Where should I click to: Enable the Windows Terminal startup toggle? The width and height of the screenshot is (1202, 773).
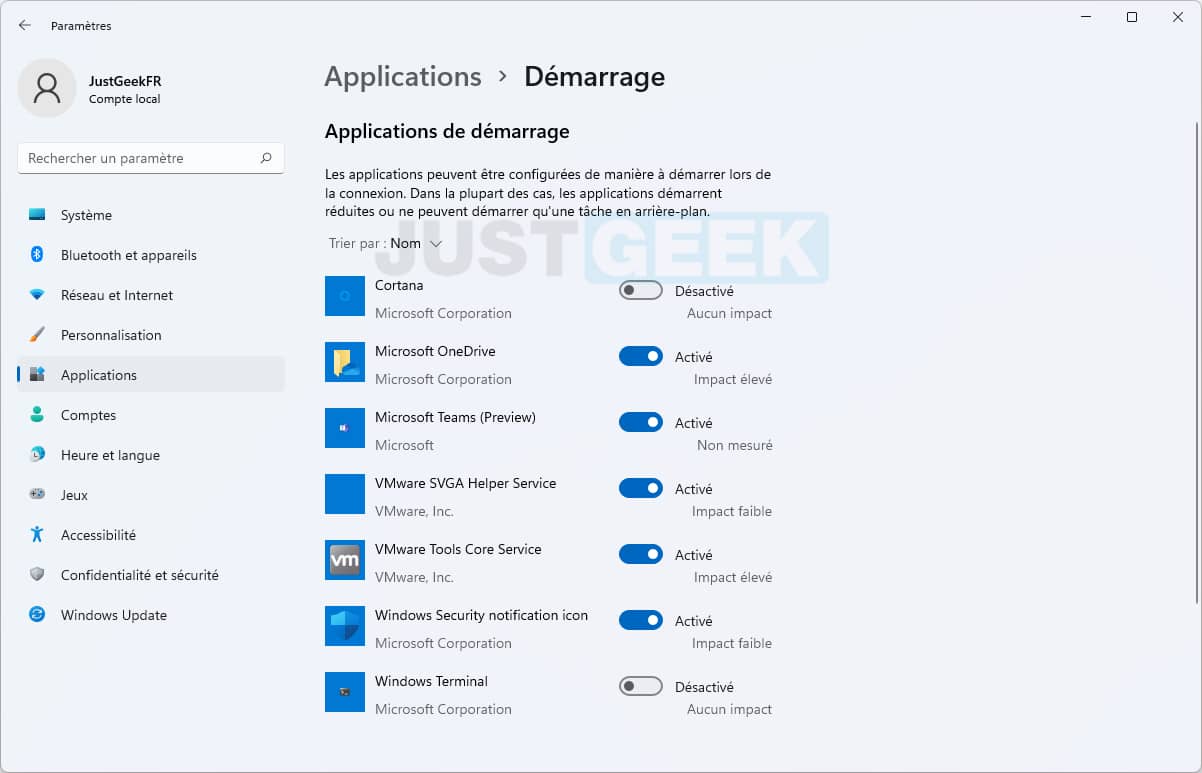point(641,686)
